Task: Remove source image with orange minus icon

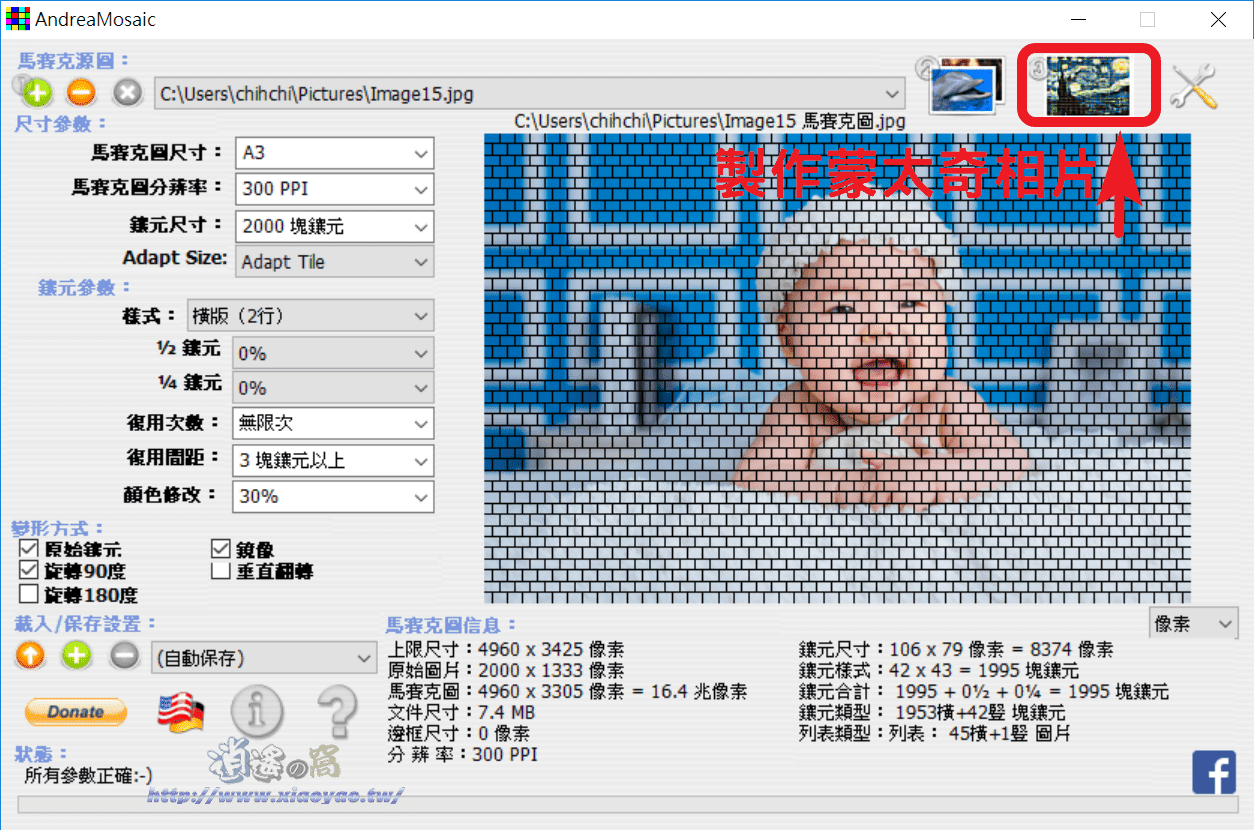Action: (81, 94)
